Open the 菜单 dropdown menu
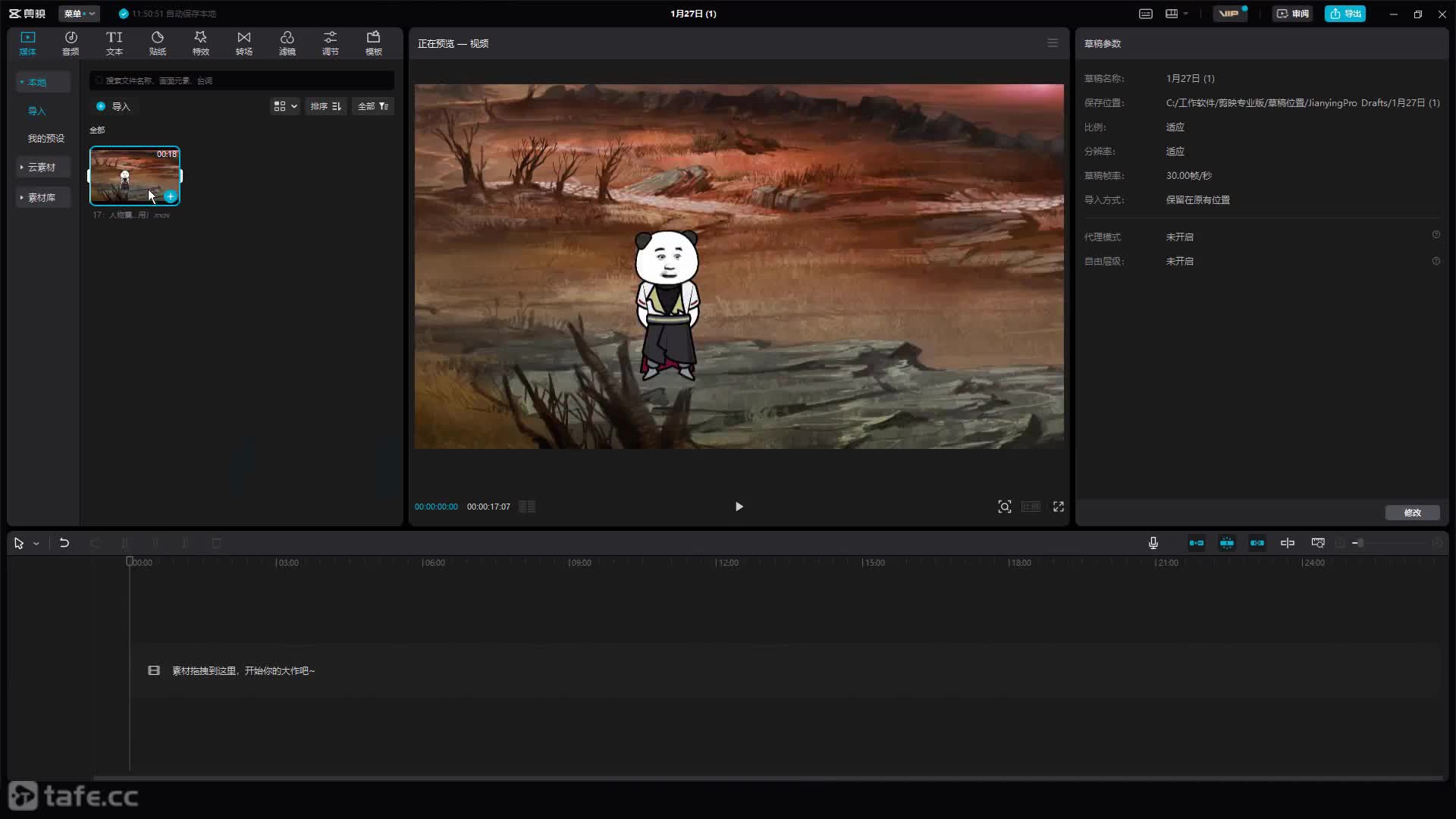Screen dimensions: 1456x819 coord(79,14)
